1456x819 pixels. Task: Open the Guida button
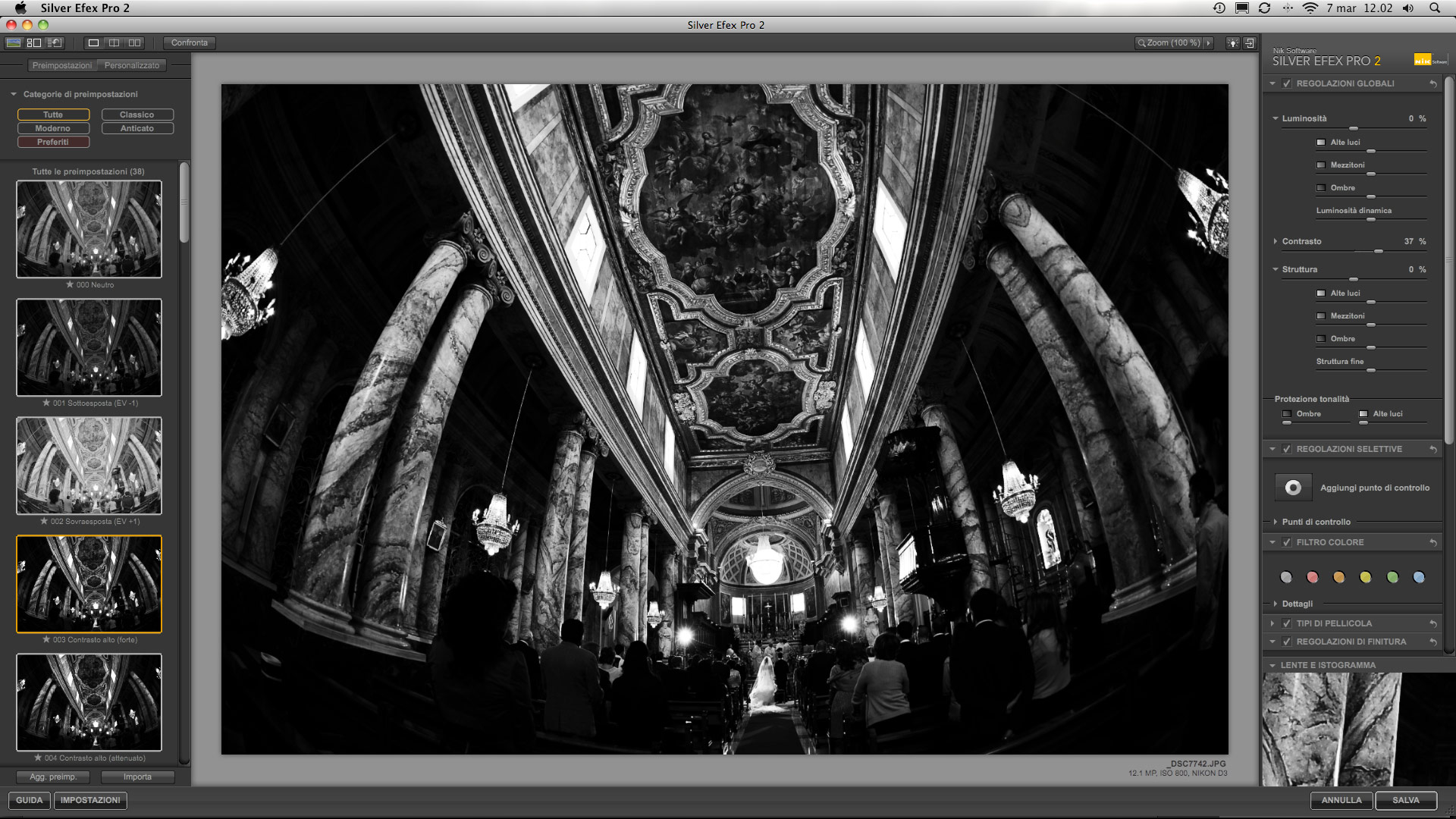(x=30, y=801)
